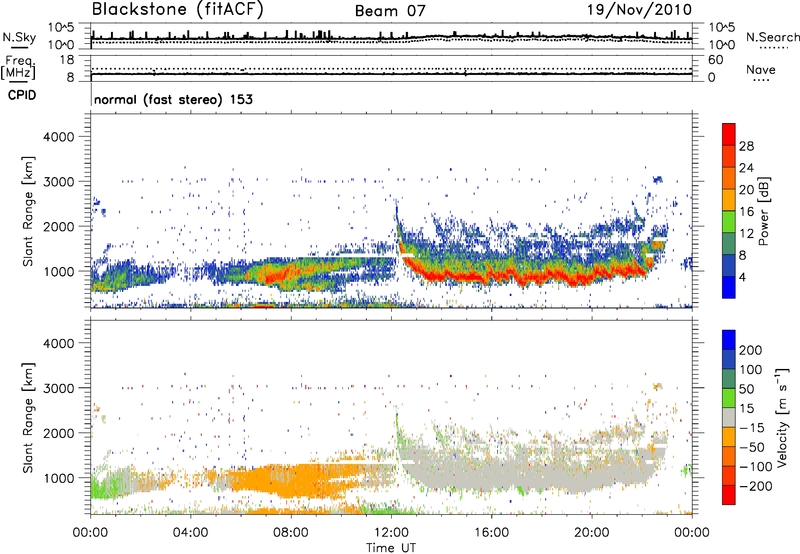Viewport: 800px width, 554px height.
Task: Click the "4" label on the Power color bar
Action: click(742, 277)
